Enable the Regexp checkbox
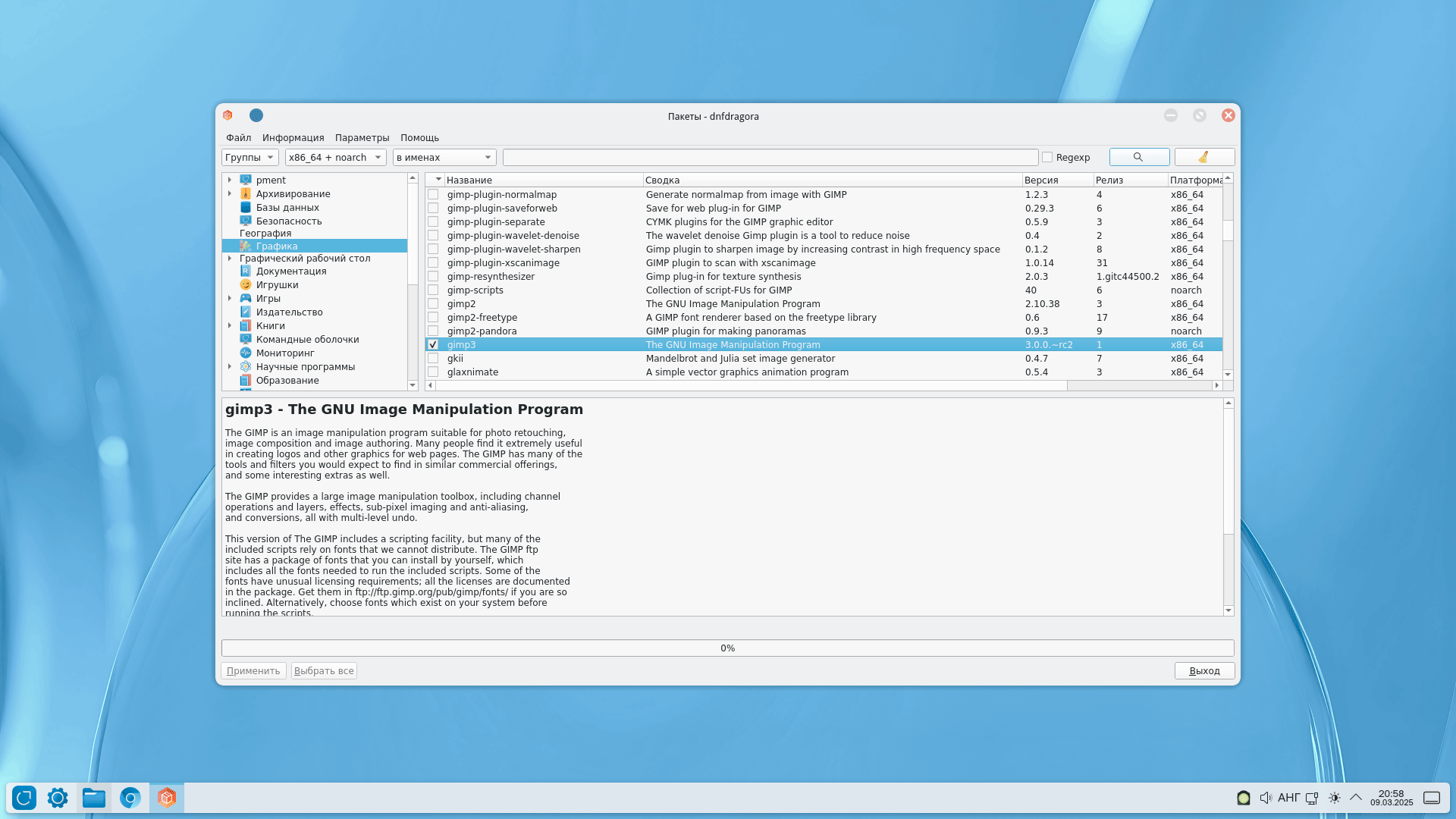 pyautogui.click(x=1047, y=157)
